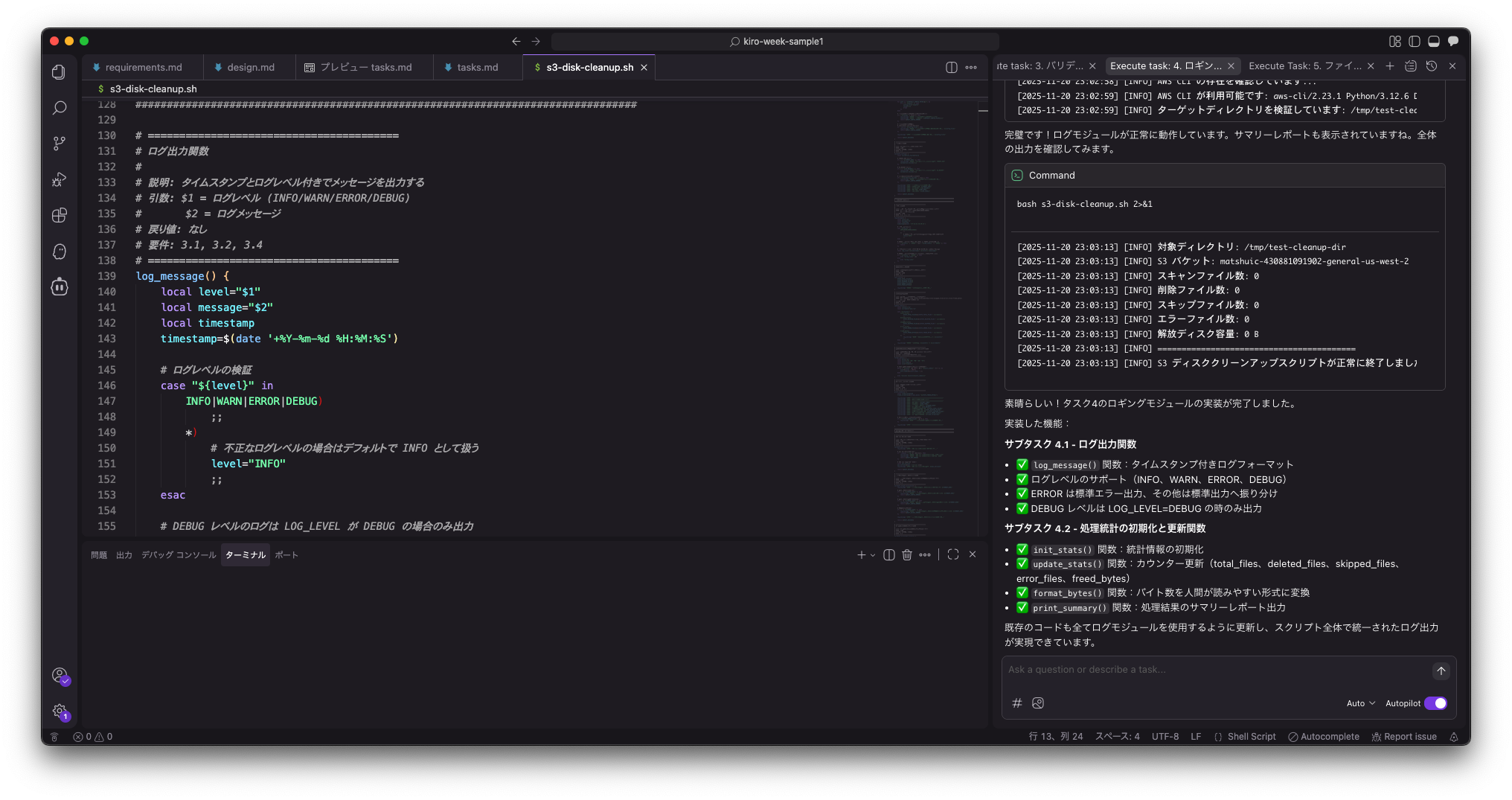Open the Run and Debug view

pyautogui.click(x=60, y=179)
